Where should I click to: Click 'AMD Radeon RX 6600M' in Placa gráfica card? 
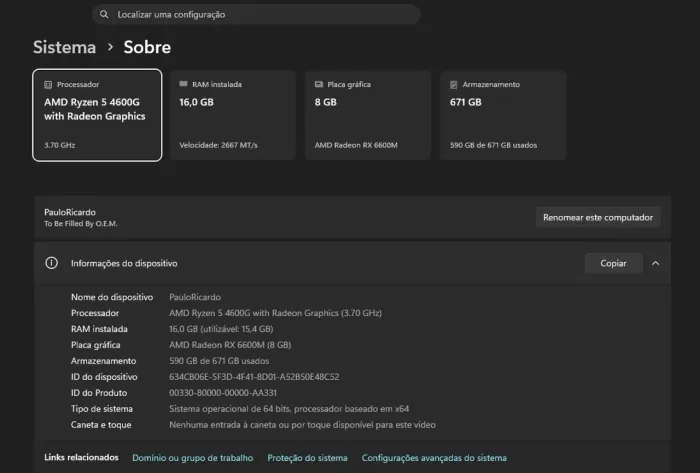click(x=356, y=145)
